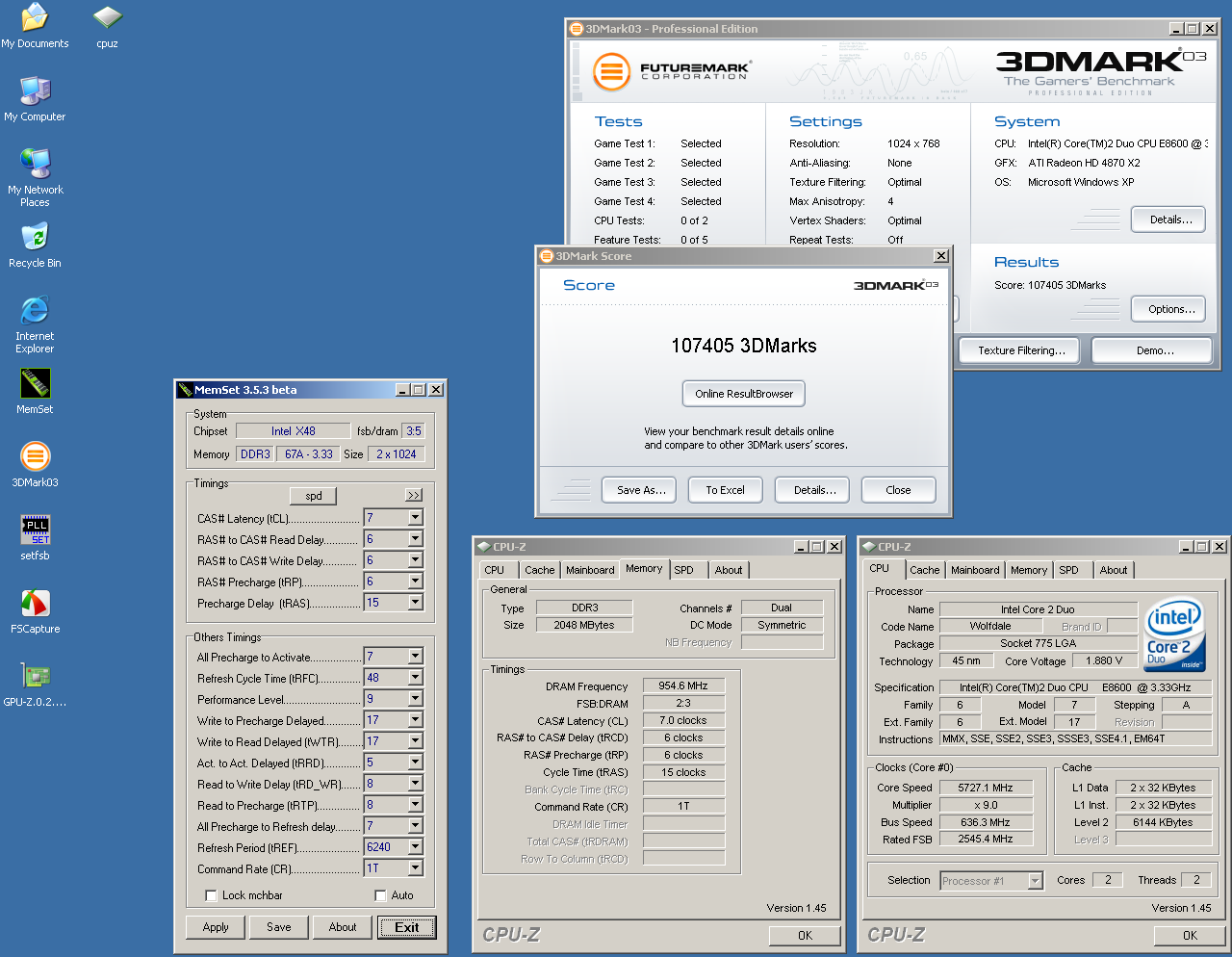Click the 3DMark Score dialog title icon

[x=547, y=256]
